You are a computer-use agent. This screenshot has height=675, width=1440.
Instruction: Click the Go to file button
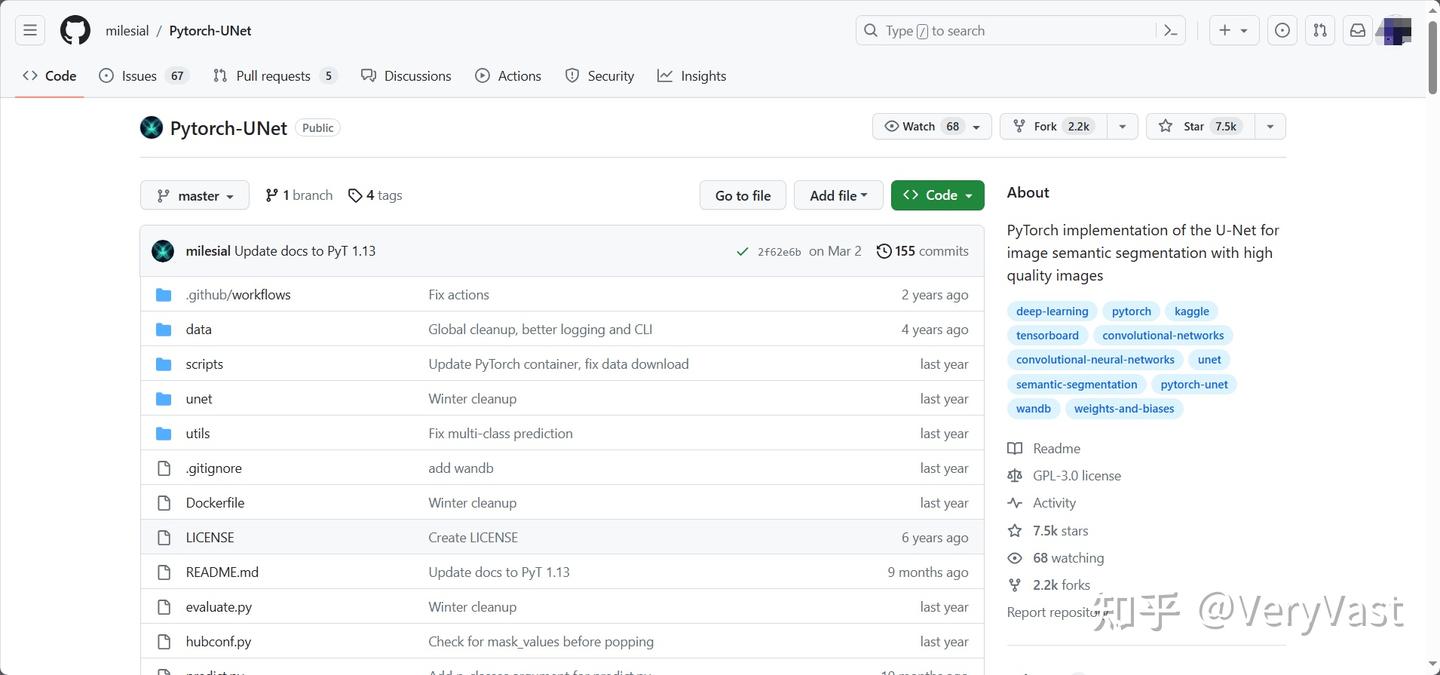pos(742,196)
